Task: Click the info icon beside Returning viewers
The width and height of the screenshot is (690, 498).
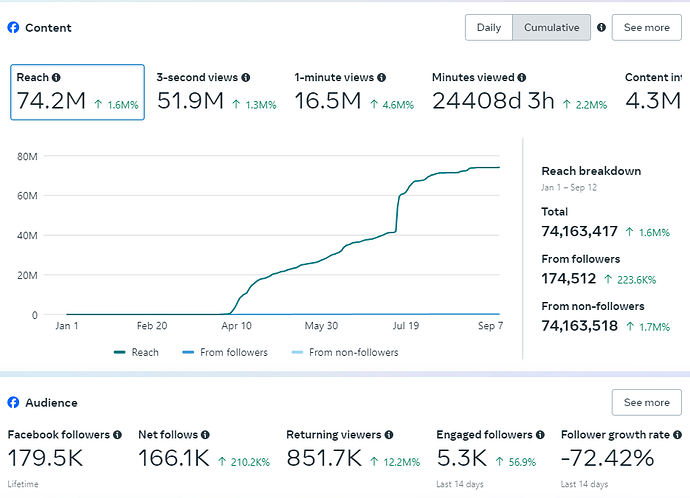Action: click(388, 435)
